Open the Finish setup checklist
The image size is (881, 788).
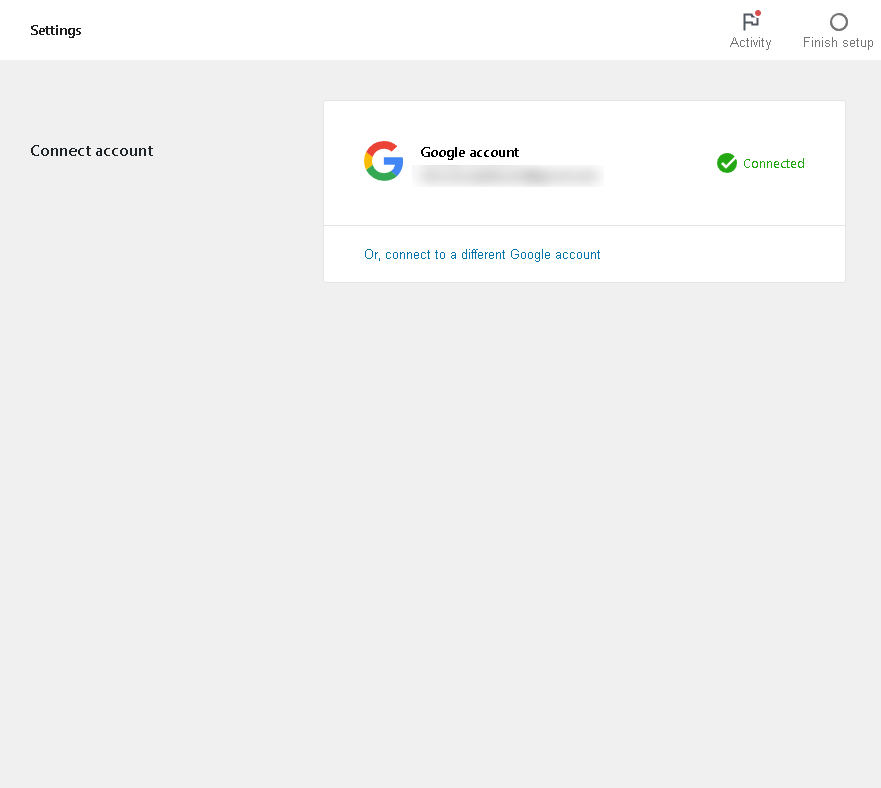[x=838, y=30]
